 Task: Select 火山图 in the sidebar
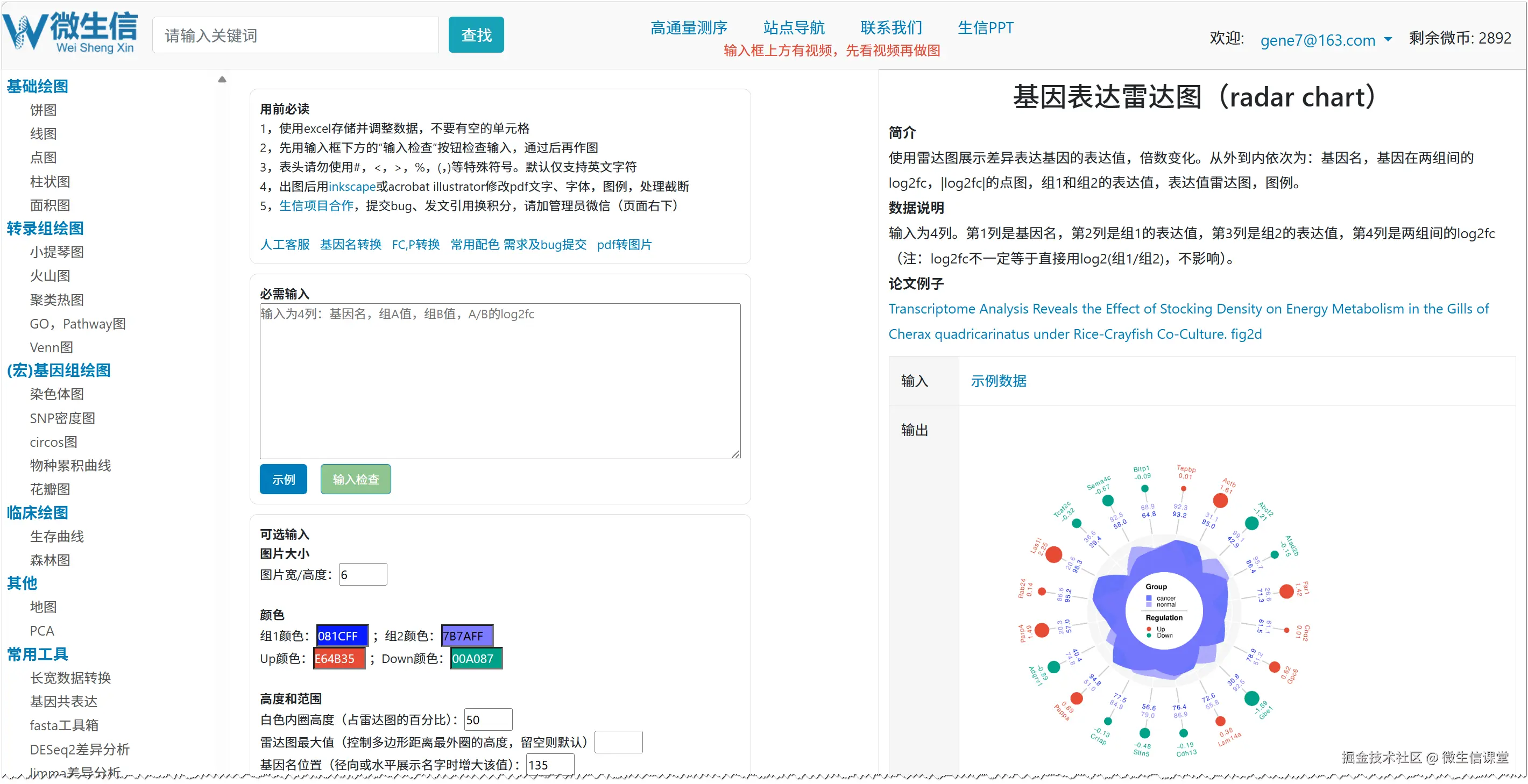50,276
